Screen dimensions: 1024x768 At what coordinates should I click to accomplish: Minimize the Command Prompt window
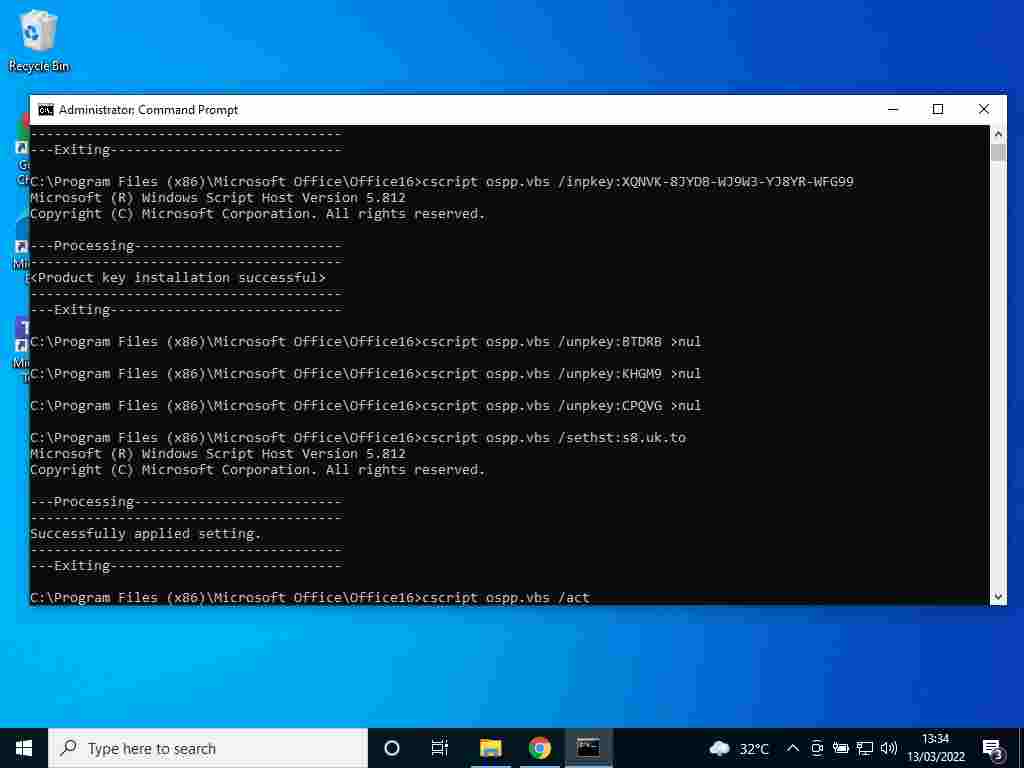(x=893, y=110)
